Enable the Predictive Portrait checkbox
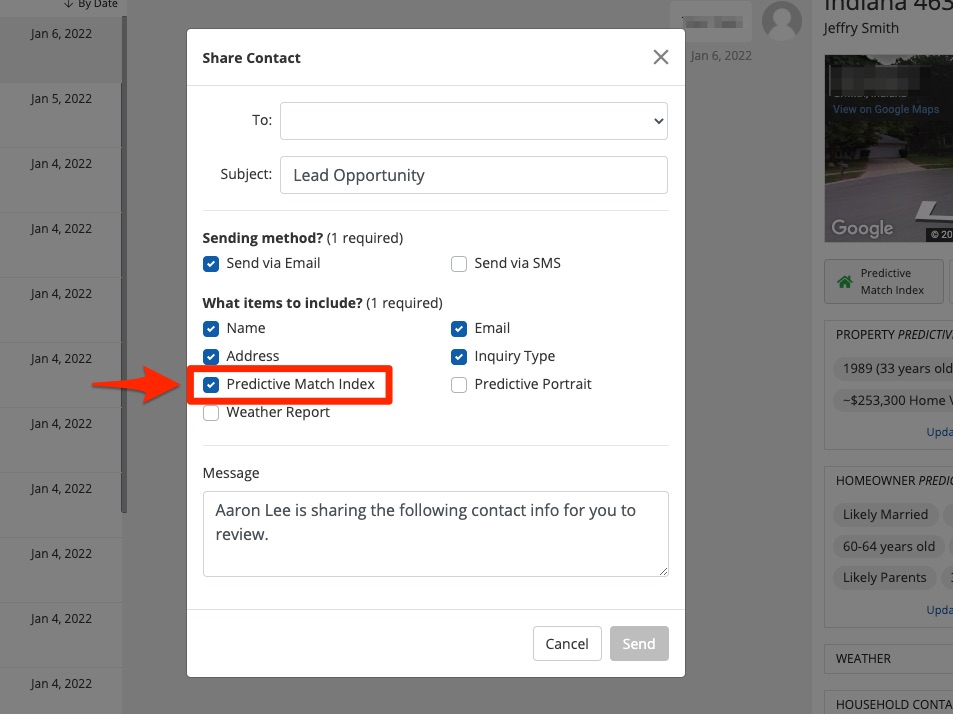The width and height of the screenshot is (953, 714). tap(459, 384)
